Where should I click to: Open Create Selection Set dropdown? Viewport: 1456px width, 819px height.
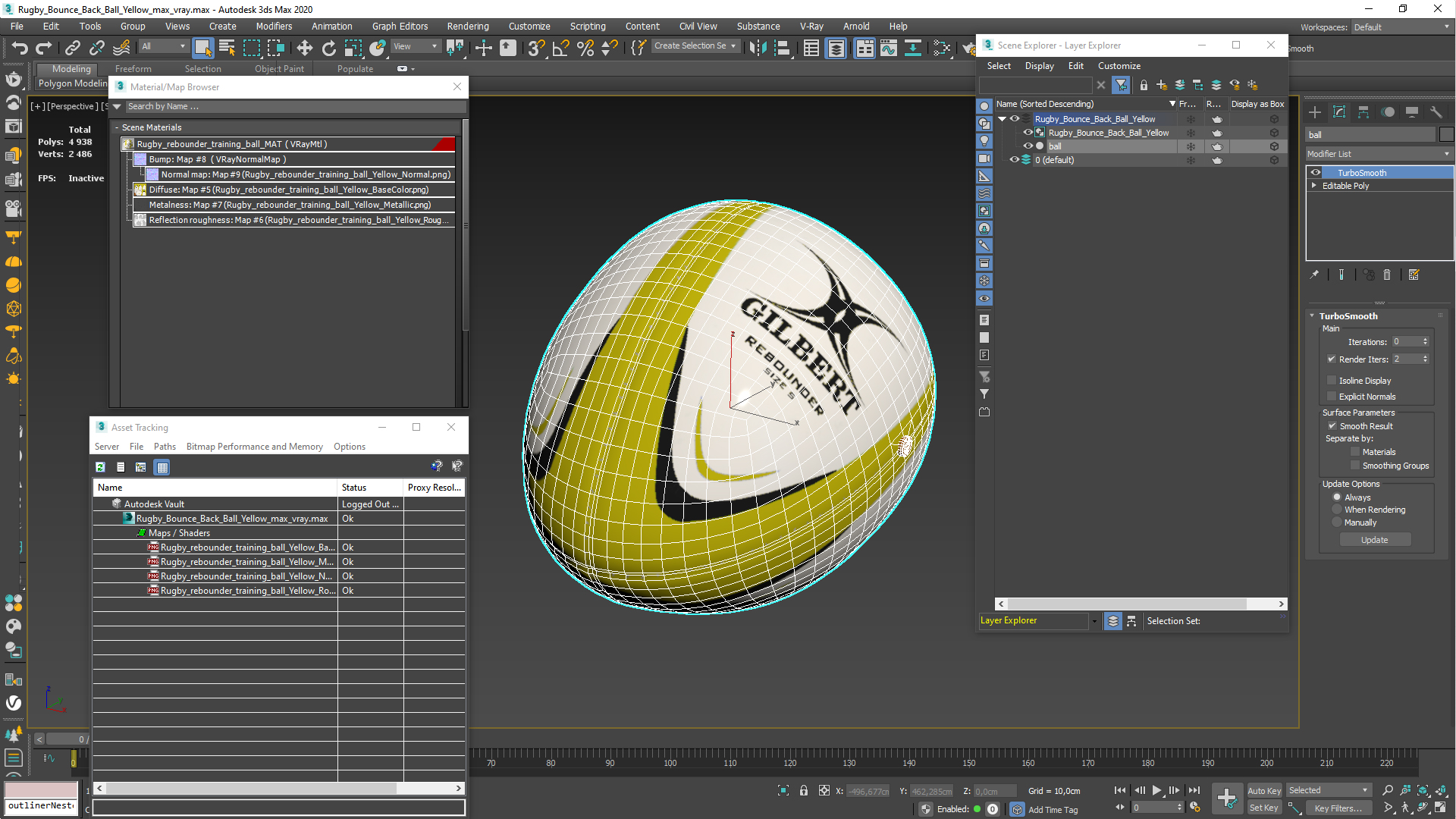(x=695, y=46)
